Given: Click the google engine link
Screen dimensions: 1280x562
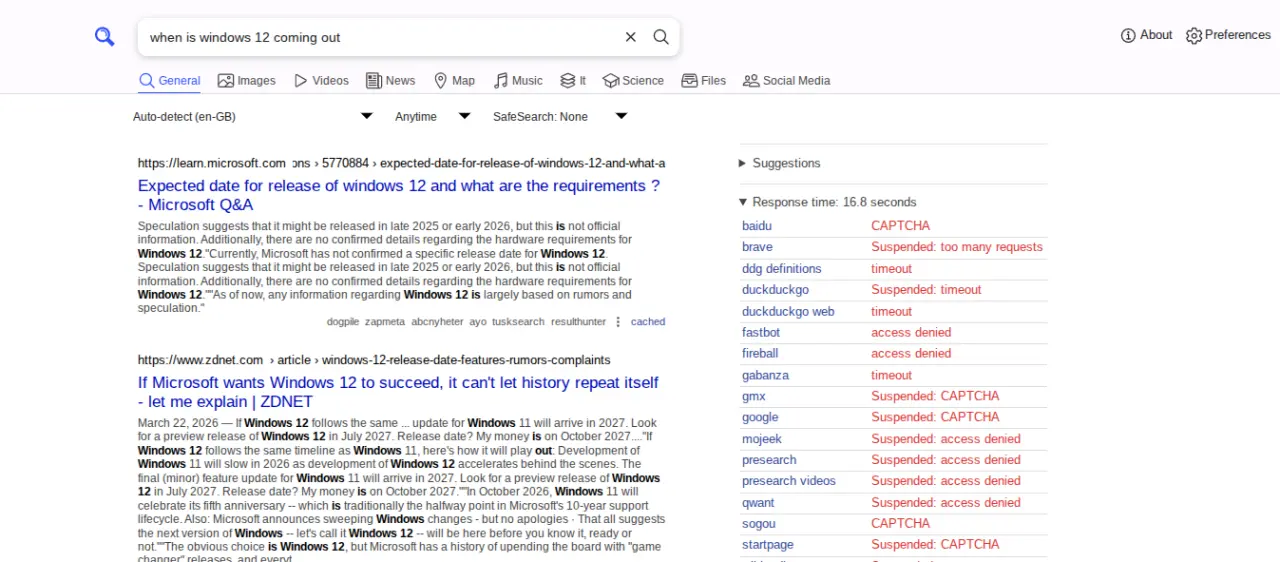Looking at the screenshot, I should [x=760, y=417].
